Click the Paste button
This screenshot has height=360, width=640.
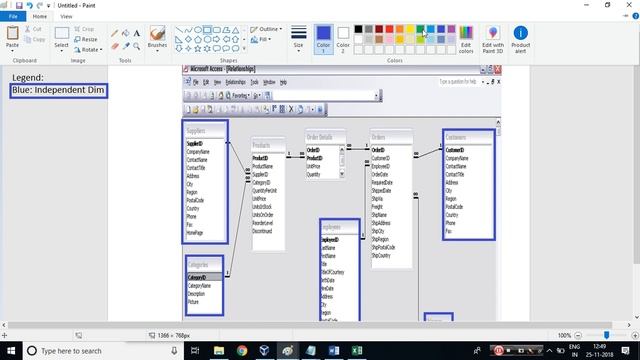(12, 36)
